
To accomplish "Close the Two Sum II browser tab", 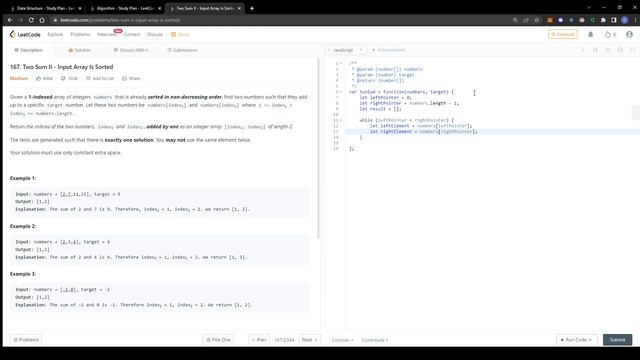I will [239, 8].
